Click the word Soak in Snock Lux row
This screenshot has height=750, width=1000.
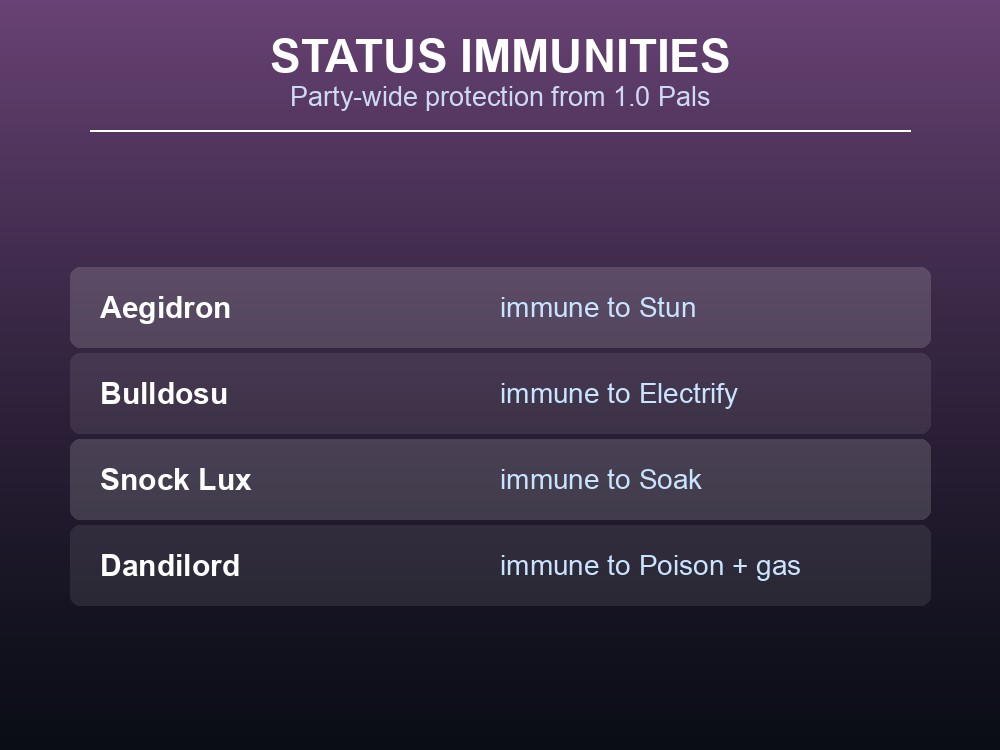click(670, 480)
